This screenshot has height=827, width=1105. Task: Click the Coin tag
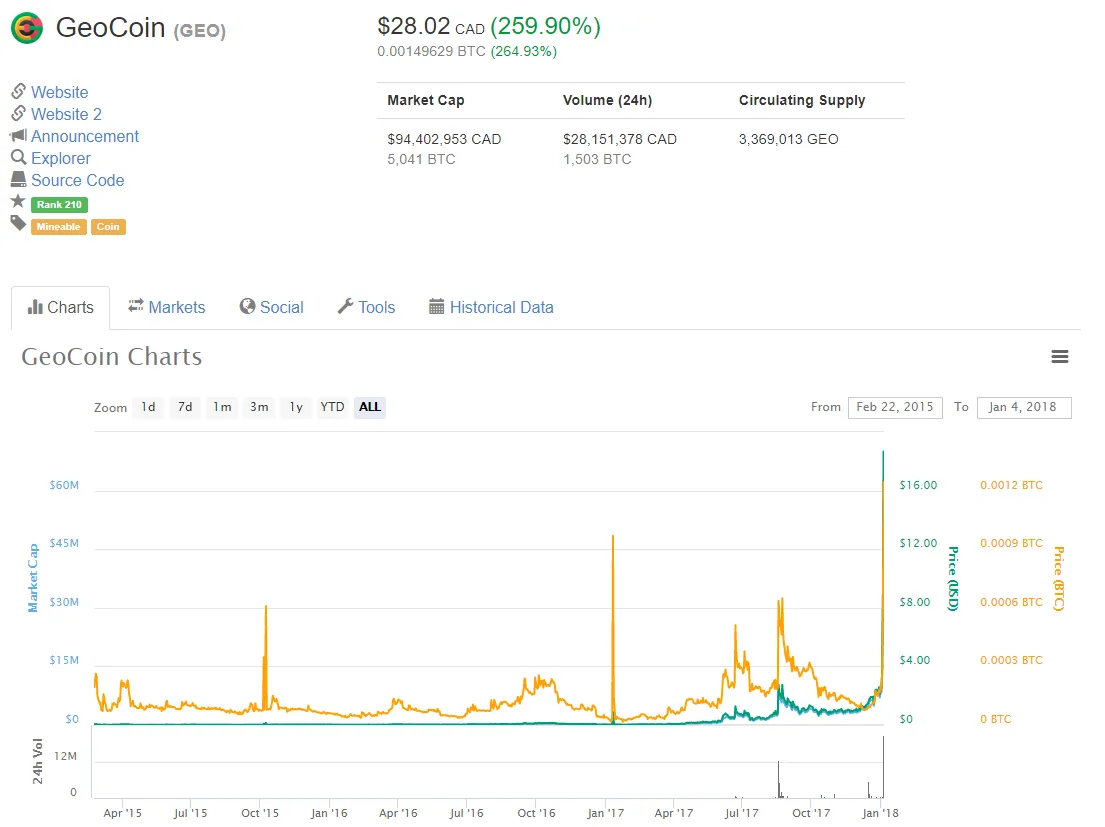(108, 227)
